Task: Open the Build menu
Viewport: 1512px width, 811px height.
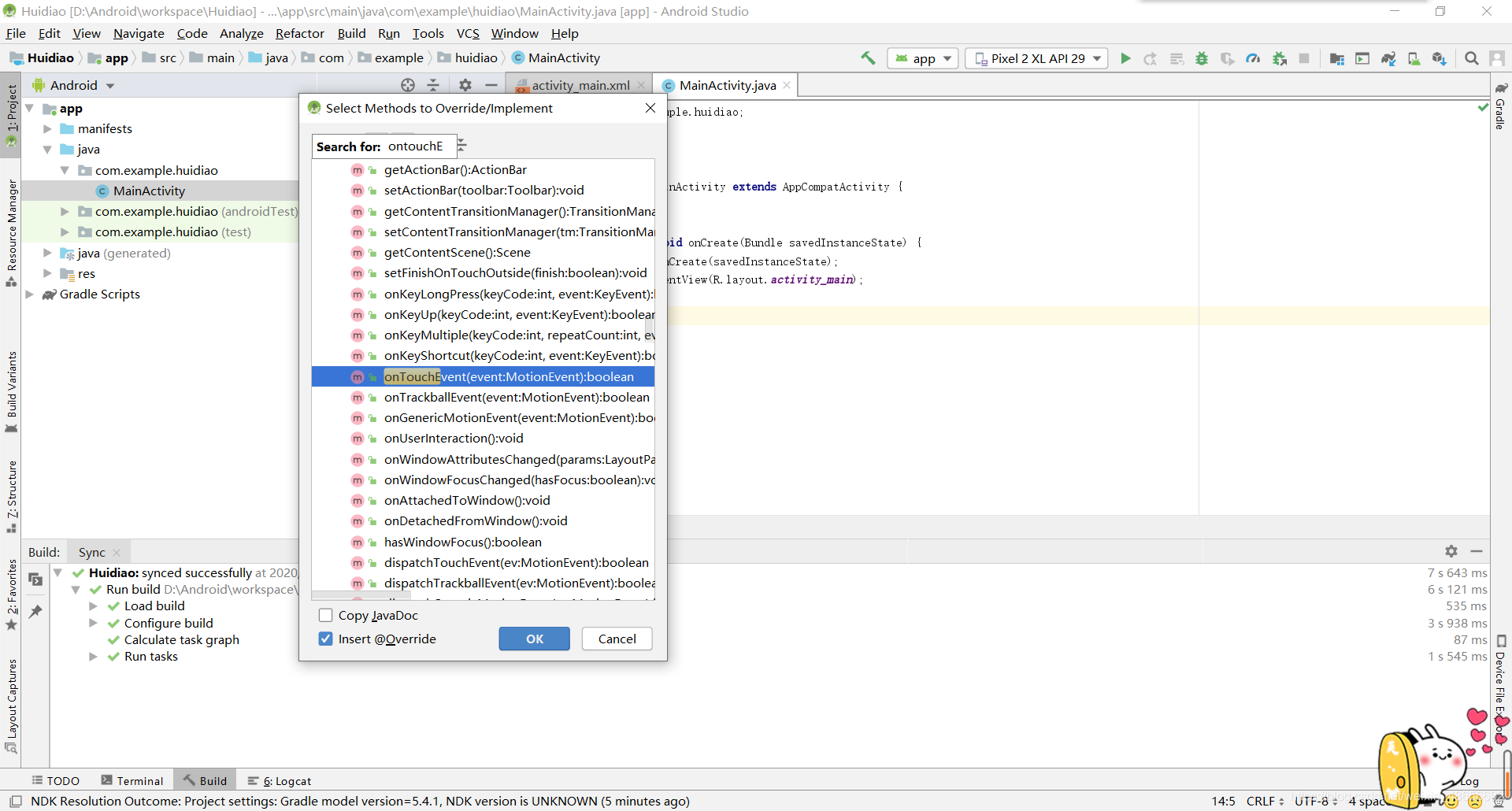Action: (351, 33)
